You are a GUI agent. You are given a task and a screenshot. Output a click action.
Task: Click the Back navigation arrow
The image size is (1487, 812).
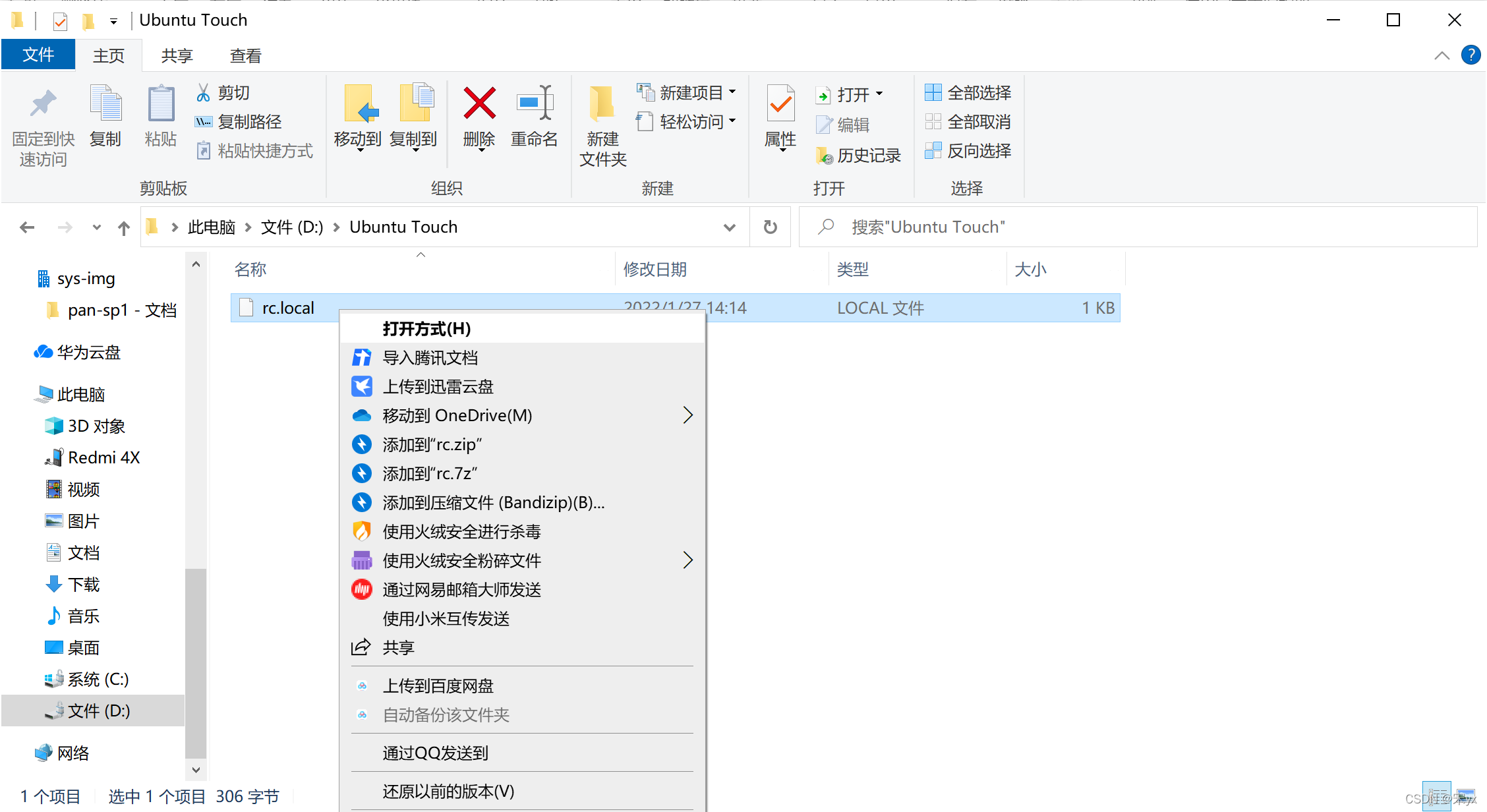(27, 227)
